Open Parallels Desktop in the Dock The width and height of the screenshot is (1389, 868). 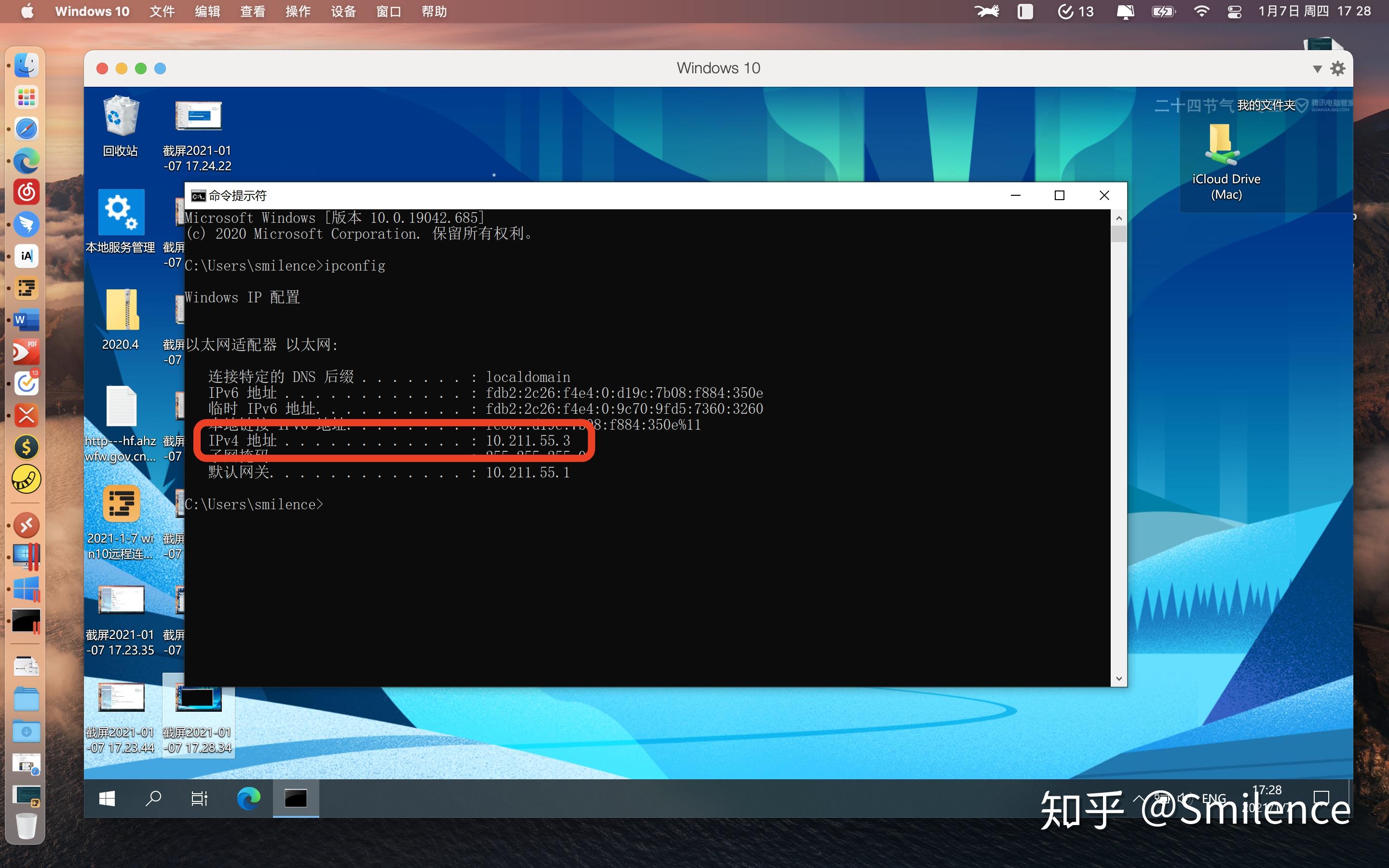coord(27,557)
